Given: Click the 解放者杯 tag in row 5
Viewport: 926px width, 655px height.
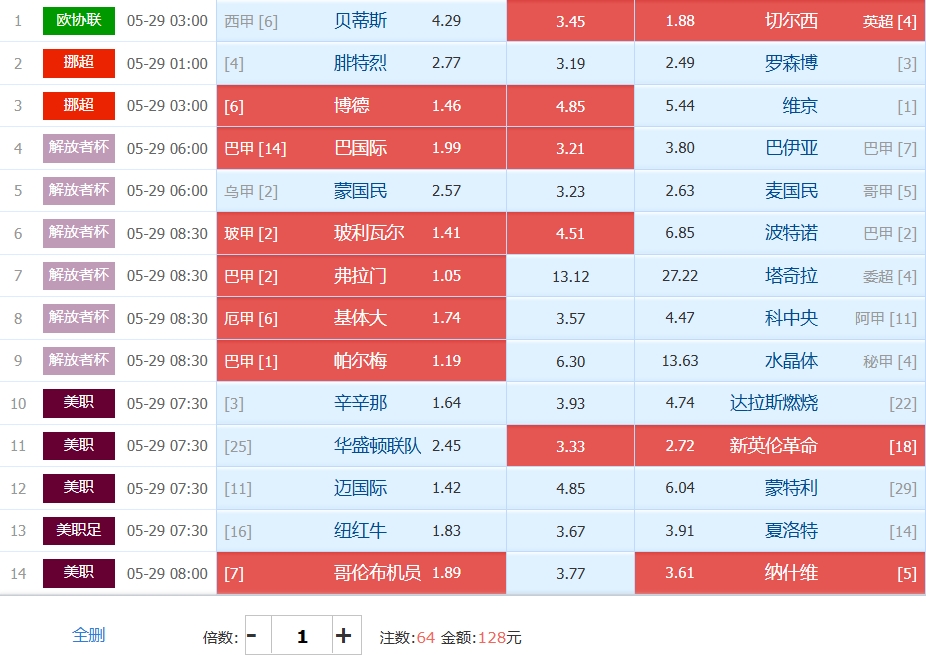Looking at the screenshot, I should point(79,191).
